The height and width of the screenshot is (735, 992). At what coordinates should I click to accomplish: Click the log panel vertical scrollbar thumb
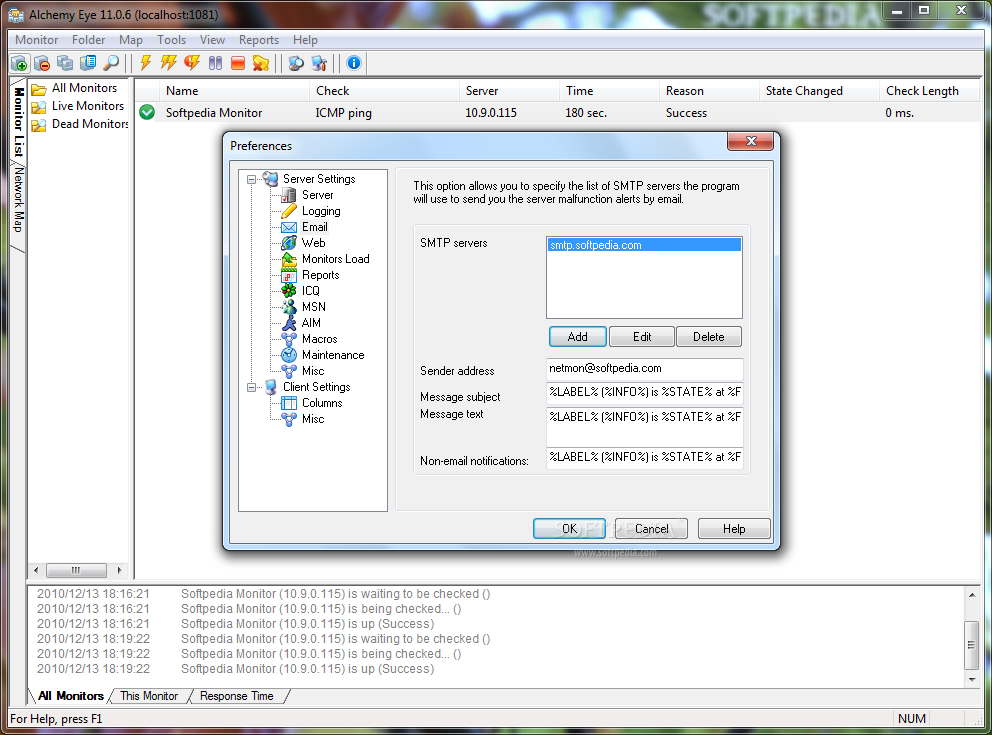click(x=971, y=645)
